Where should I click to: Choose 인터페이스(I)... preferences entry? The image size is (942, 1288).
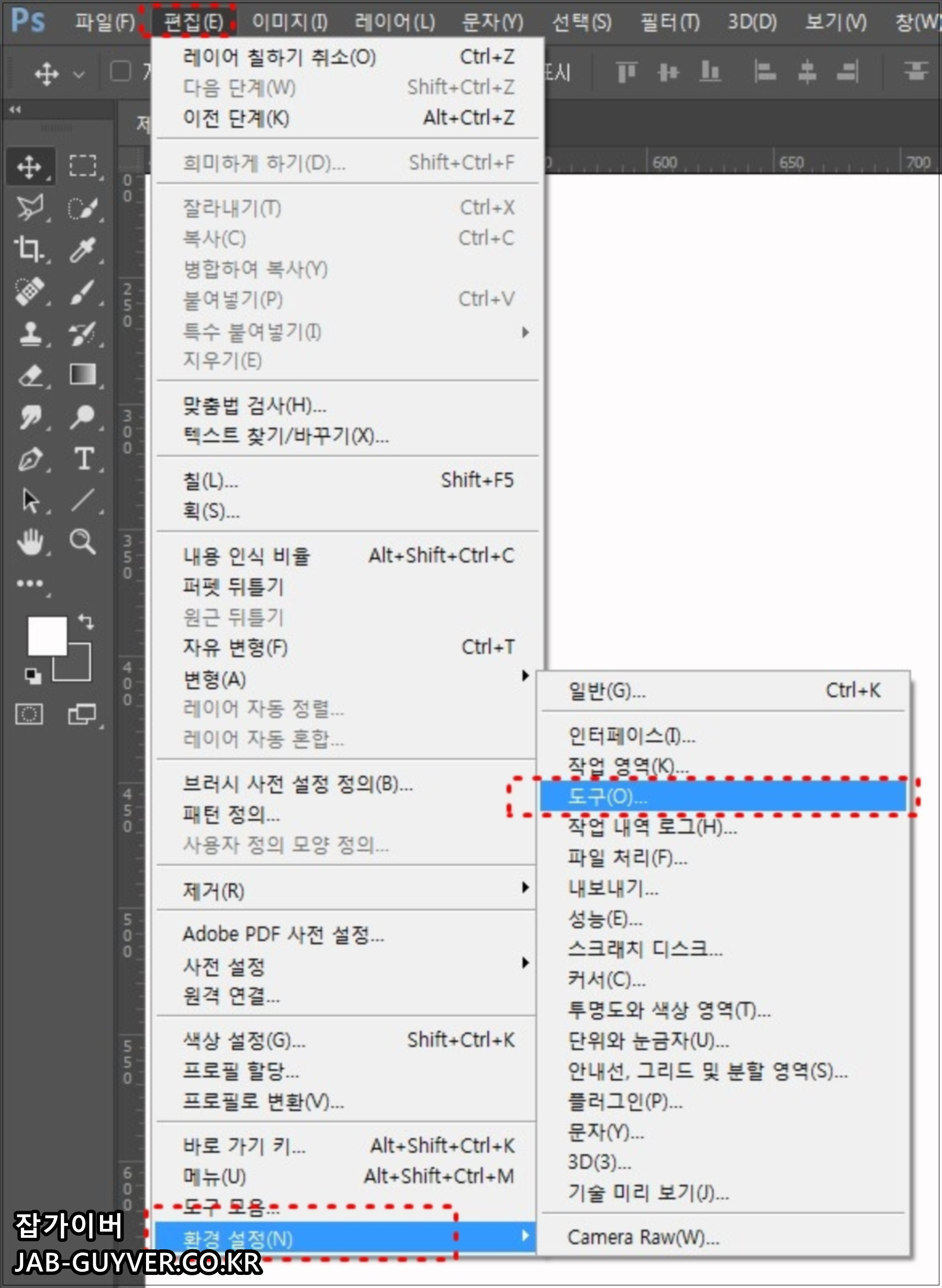723,736
